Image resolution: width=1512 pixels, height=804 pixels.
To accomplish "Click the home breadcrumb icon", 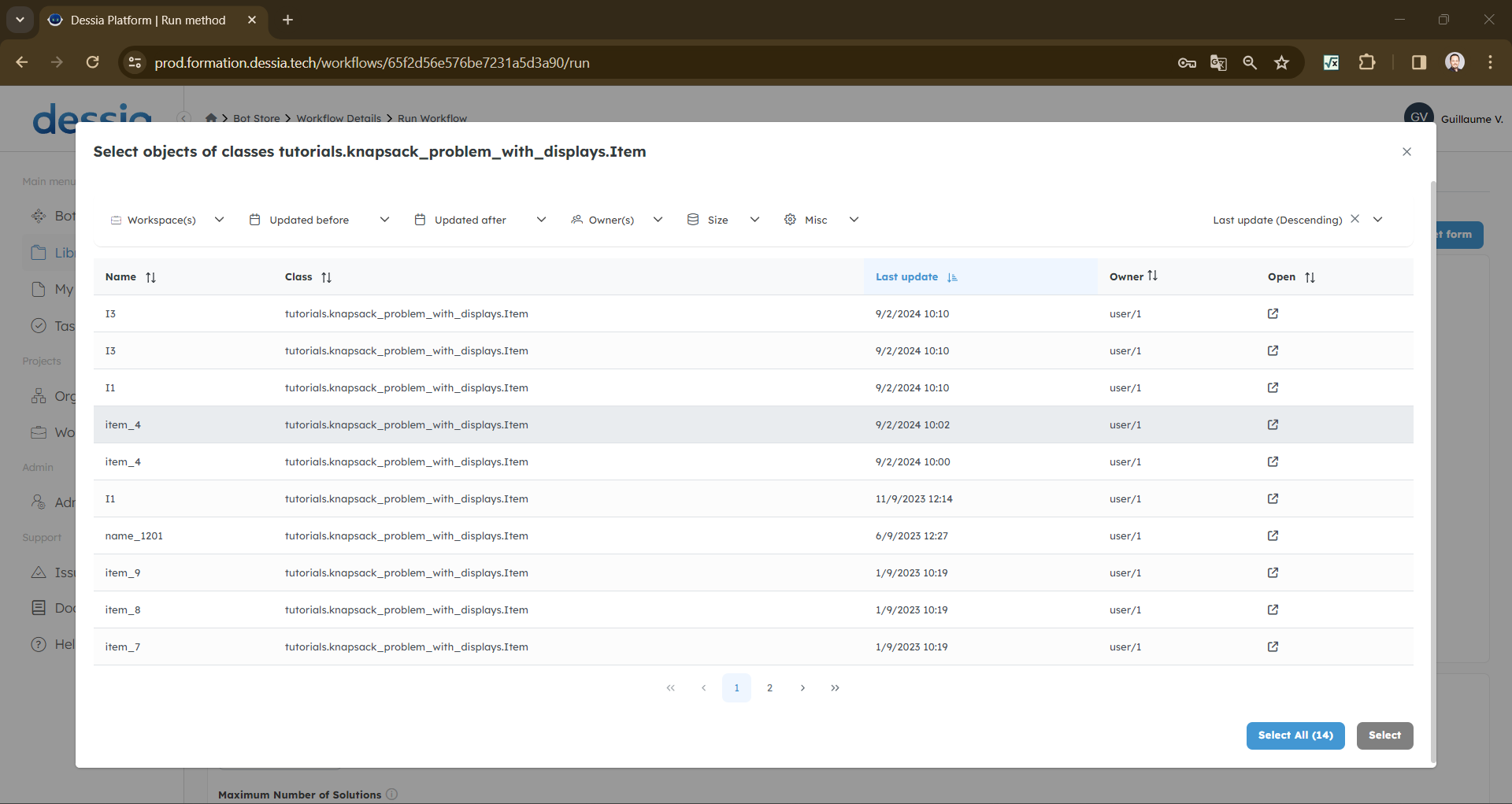I will click(211, 118).
